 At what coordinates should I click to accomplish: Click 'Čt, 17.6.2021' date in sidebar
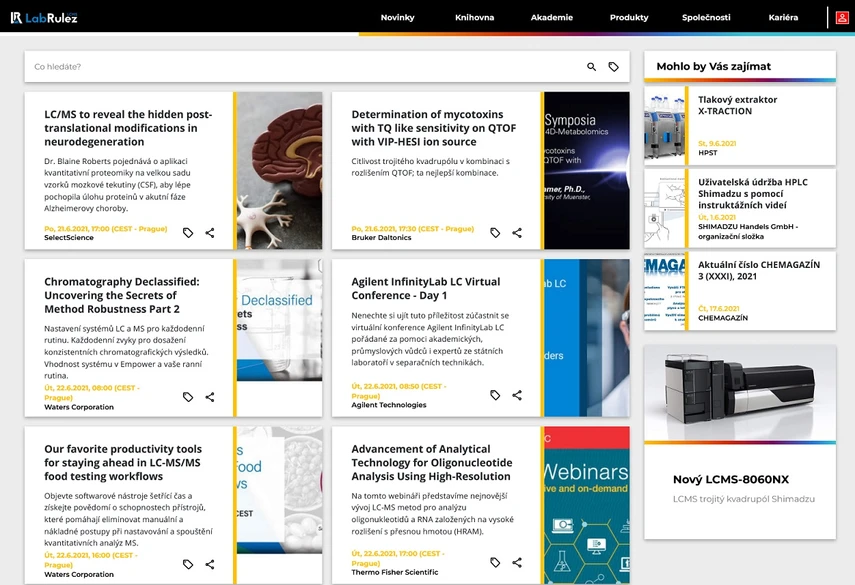pos(719,309)
